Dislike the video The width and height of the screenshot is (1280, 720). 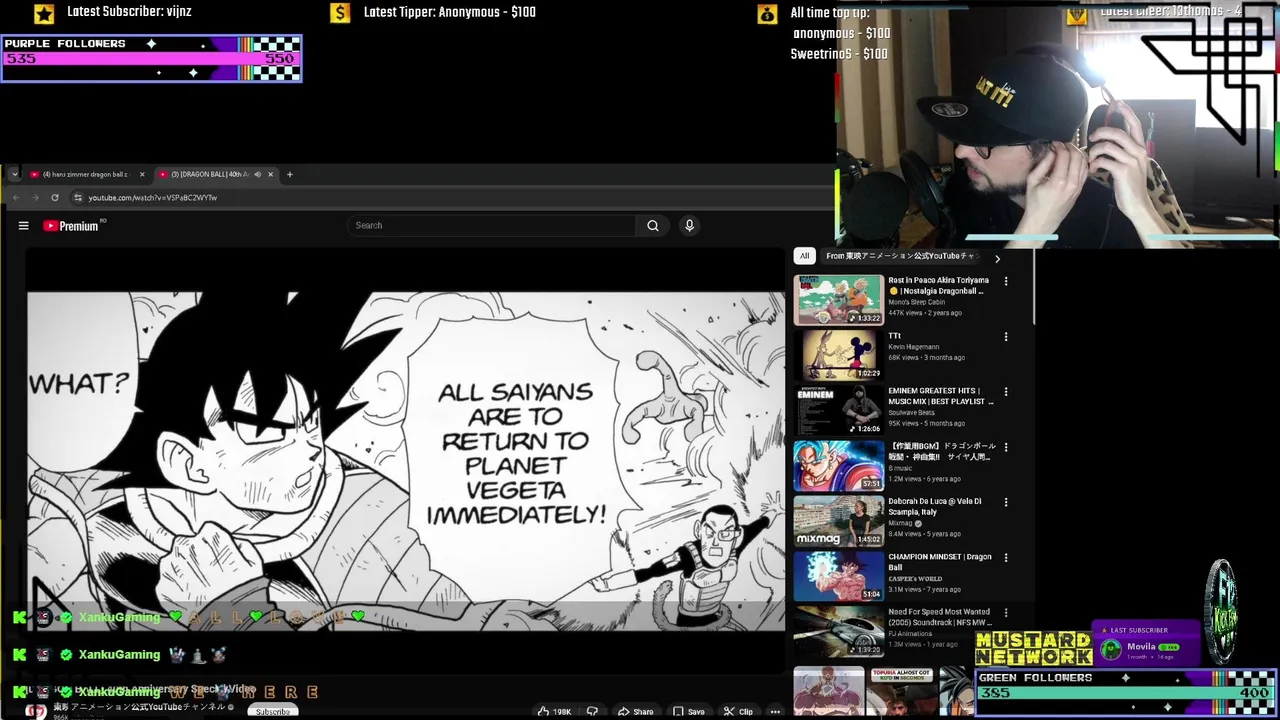(x=592, y=712)
